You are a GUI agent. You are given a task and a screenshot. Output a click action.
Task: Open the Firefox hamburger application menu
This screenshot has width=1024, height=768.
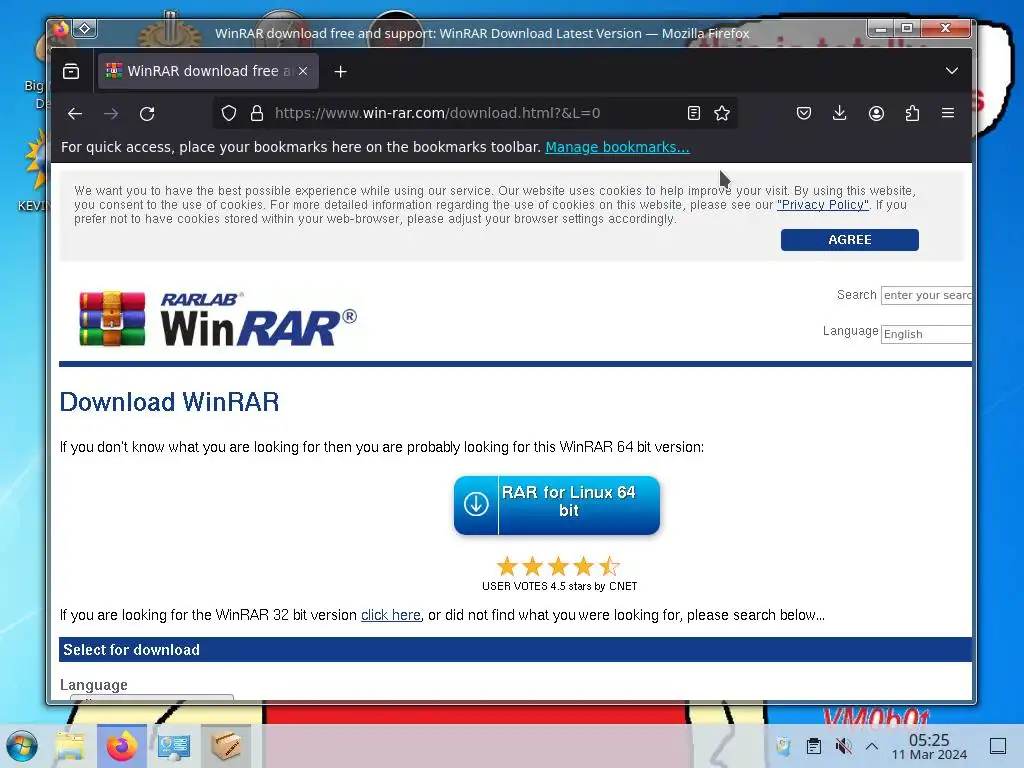pyautogui.click(x=948, y=114)
